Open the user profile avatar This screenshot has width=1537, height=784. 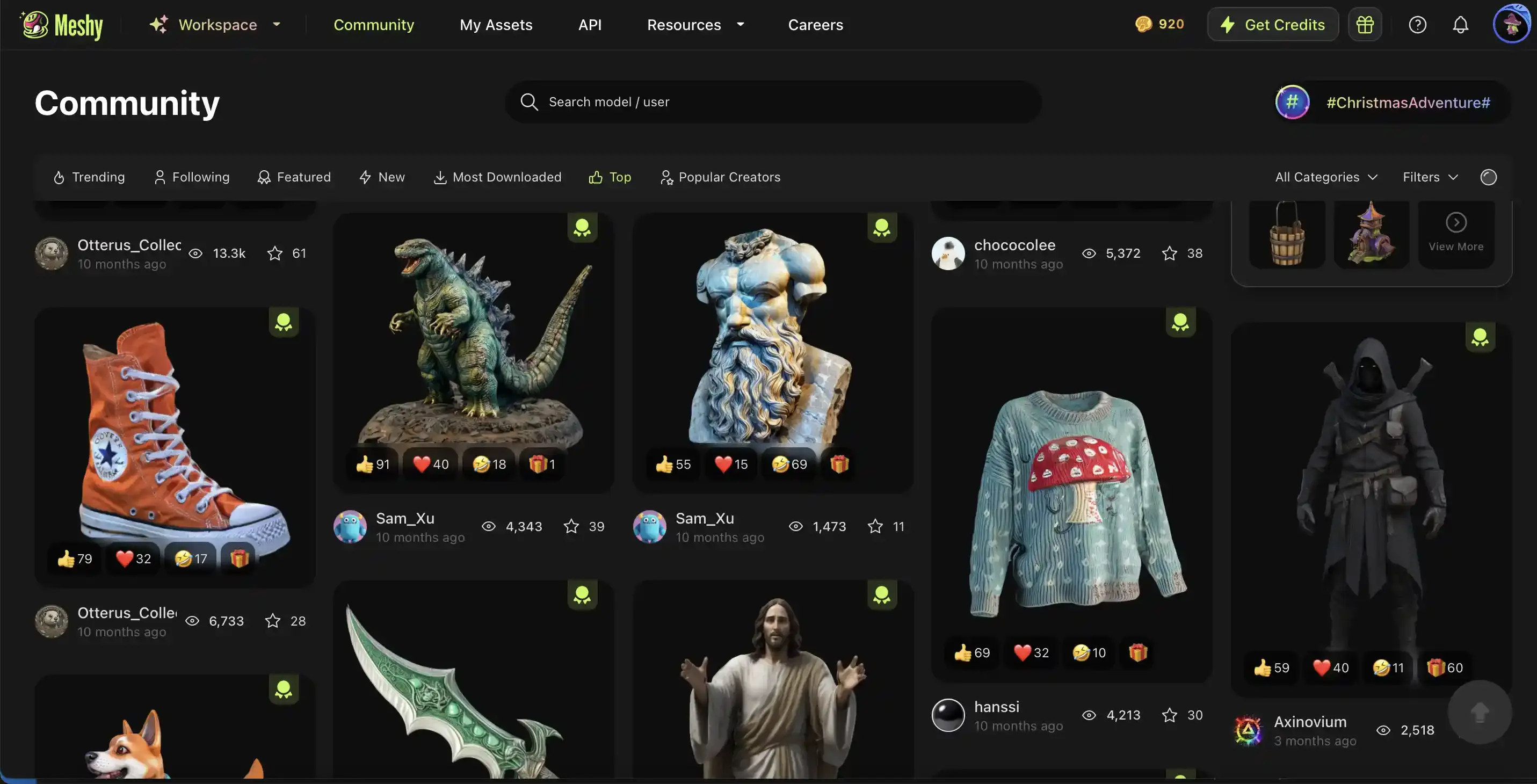click(x=1510, y=25)
